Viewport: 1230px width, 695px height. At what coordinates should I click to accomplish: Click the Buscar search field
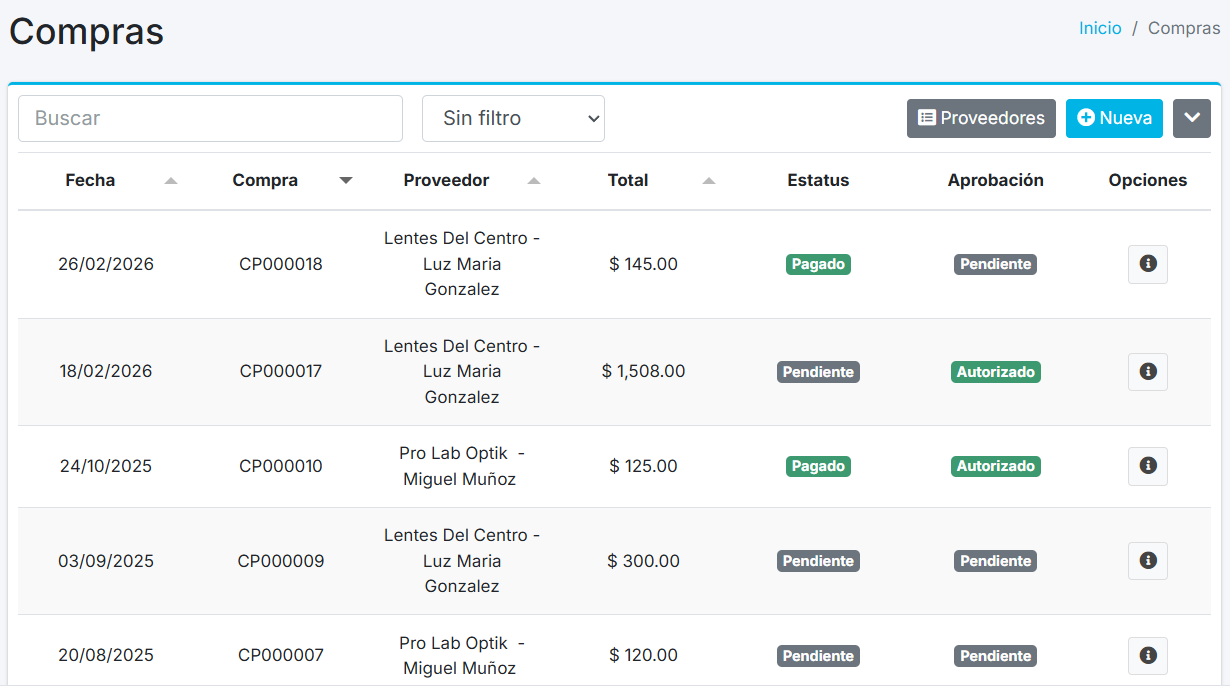point(210,118)
